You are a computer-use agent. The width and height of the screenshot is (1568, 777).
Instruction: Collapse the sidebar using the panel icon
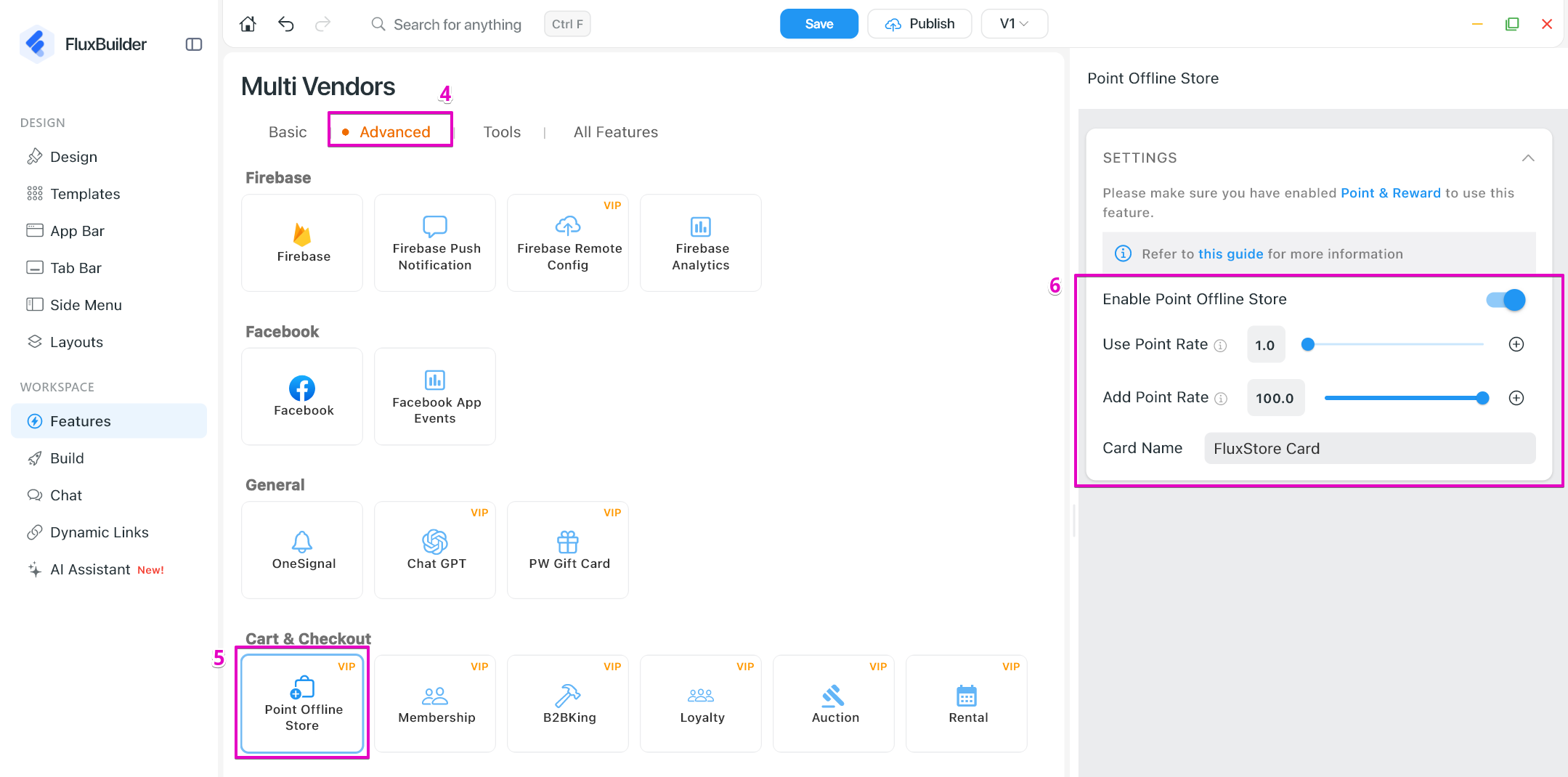pos(194,44)
